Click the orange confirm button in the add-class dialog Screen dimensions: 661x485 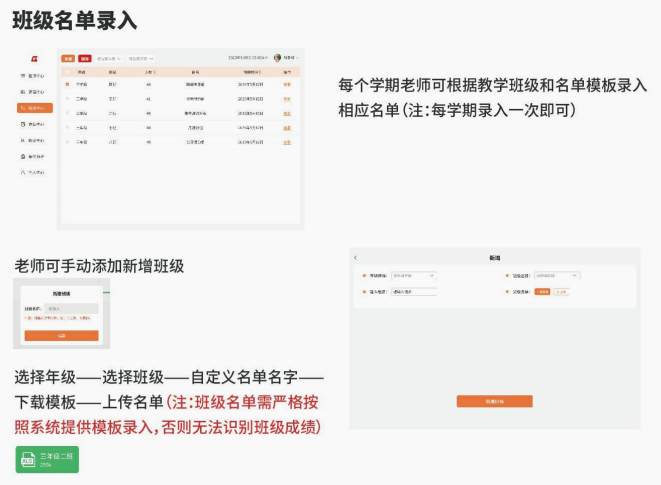pyautogui.click(x=62, y=336)
